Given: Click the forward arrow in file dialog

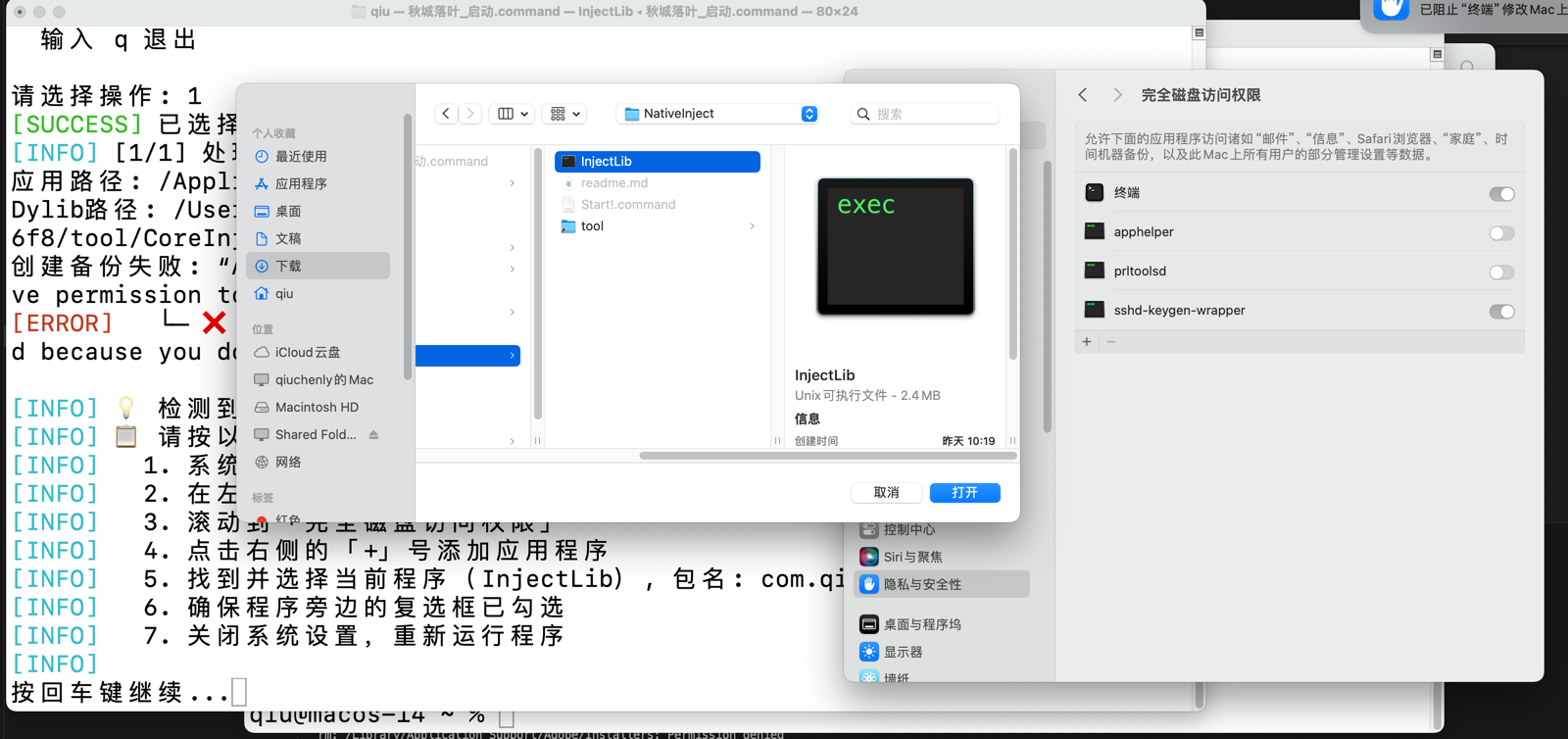Looking at the screenshot, I should tap(470, 114).
